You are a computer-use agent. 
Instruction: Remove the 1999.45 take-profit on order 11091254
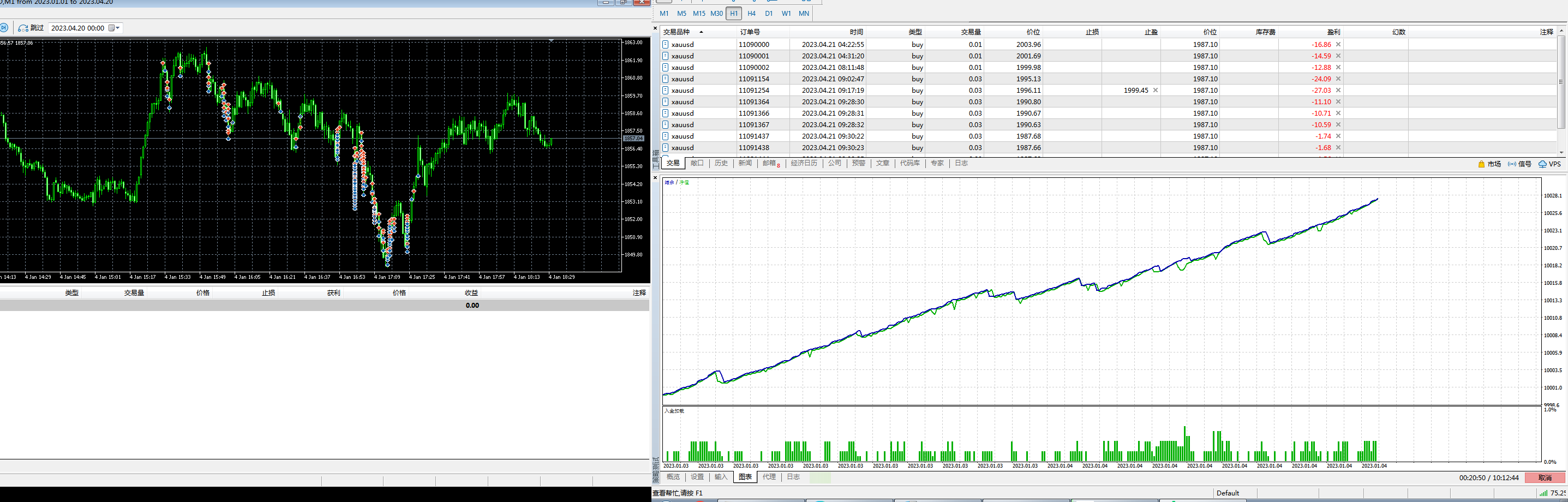pyautogui.click(x=1156, y=90)
